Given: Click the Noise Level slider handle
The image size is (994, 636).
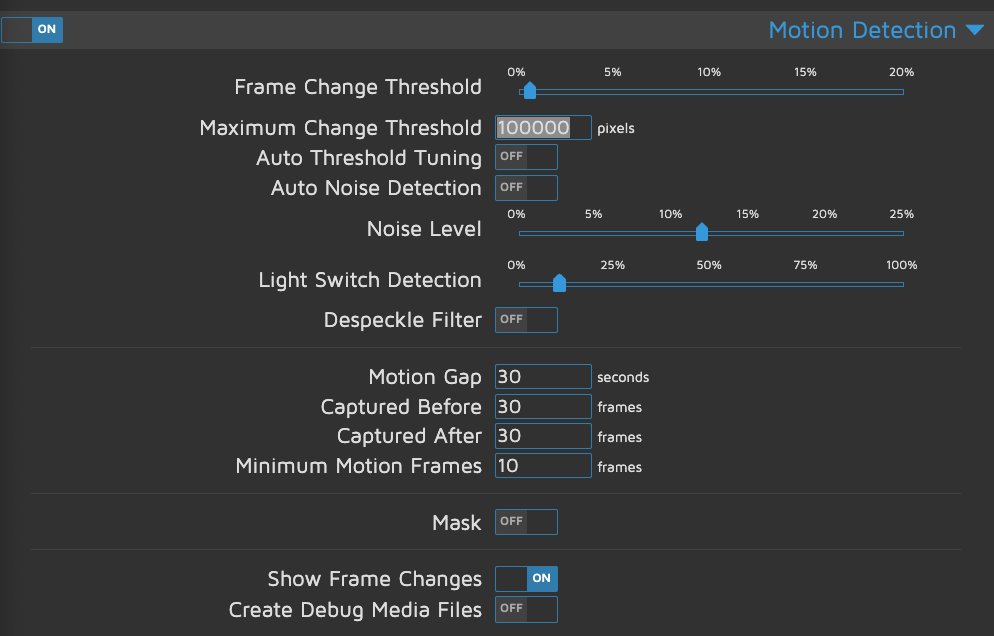Looking at the screenshot, I should tap(702, 233).
